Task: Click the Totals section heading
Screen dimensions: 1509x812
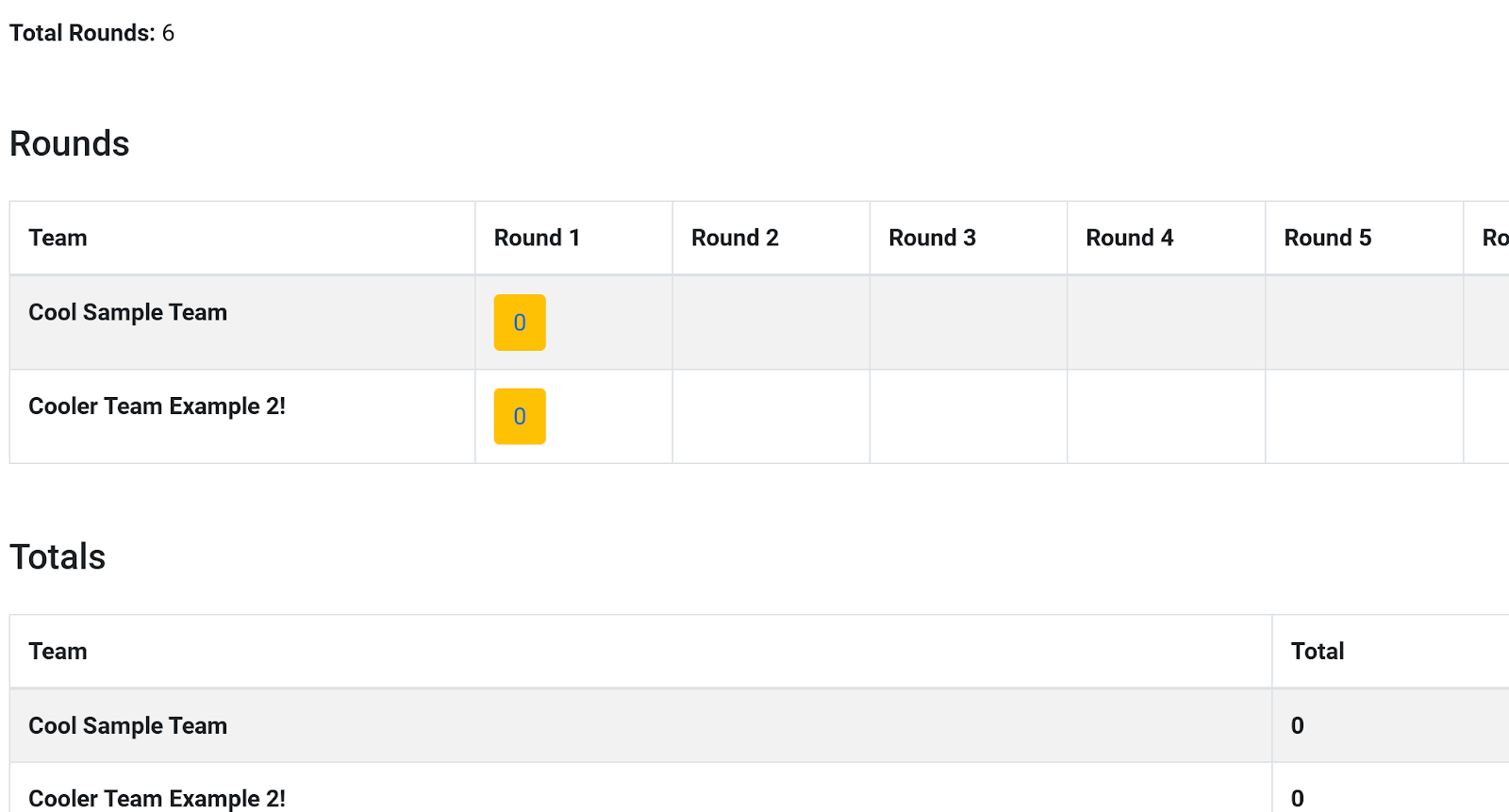Action: (x=58, y=556)
